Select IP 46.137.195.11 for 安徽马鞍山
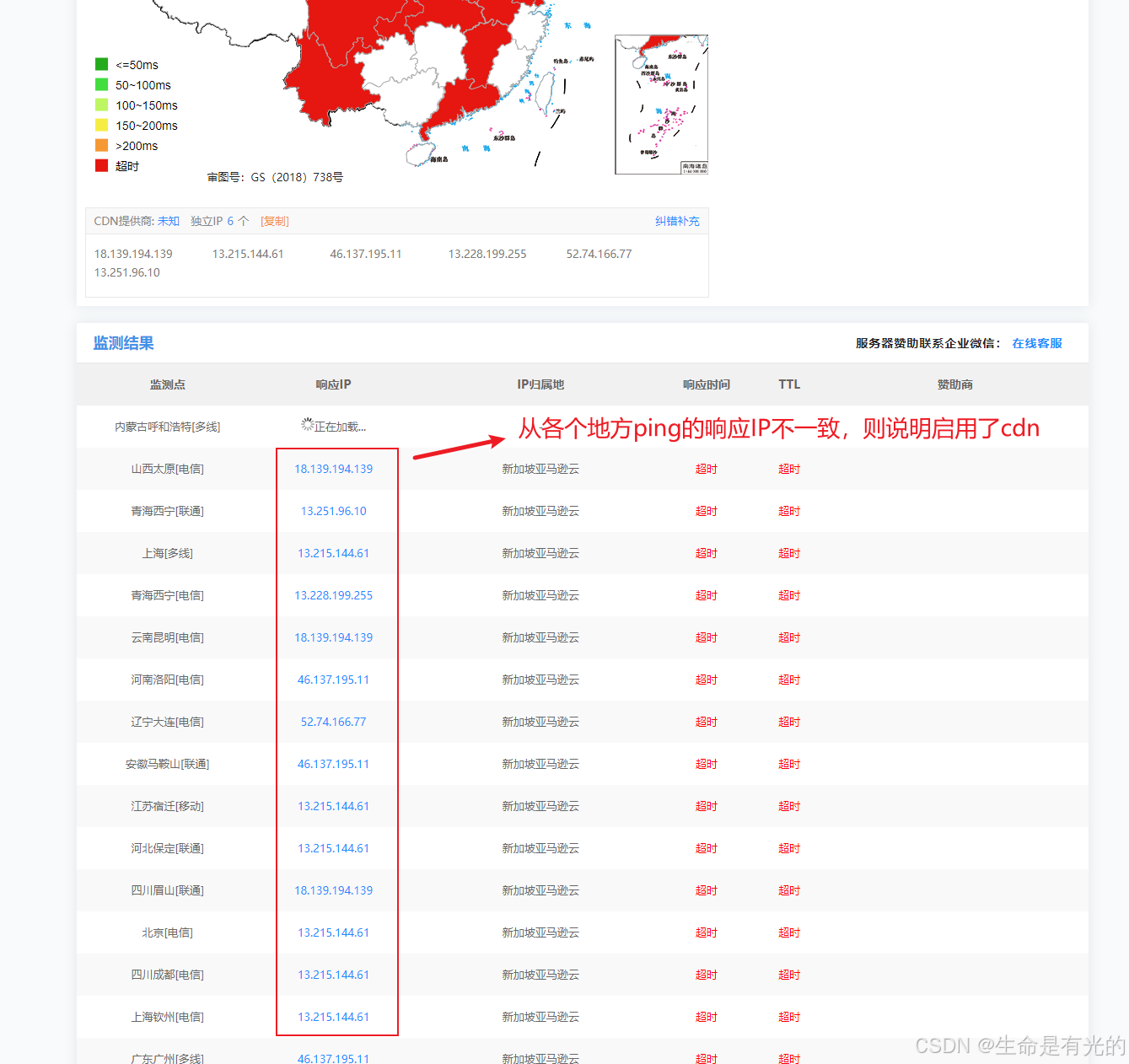The image size is (1129, 1064). (x=333, y=764)
